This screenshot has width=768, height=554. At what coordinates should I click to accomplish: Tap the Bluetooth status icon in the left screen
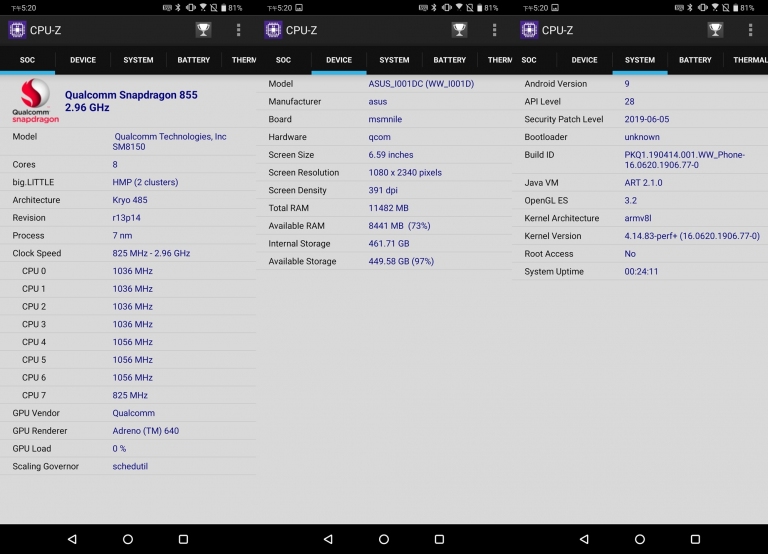click(x=178, y=8)
